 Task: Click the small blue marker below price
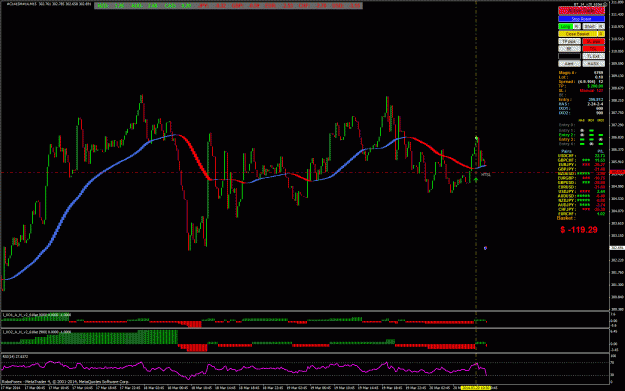(x=485, y=248)
